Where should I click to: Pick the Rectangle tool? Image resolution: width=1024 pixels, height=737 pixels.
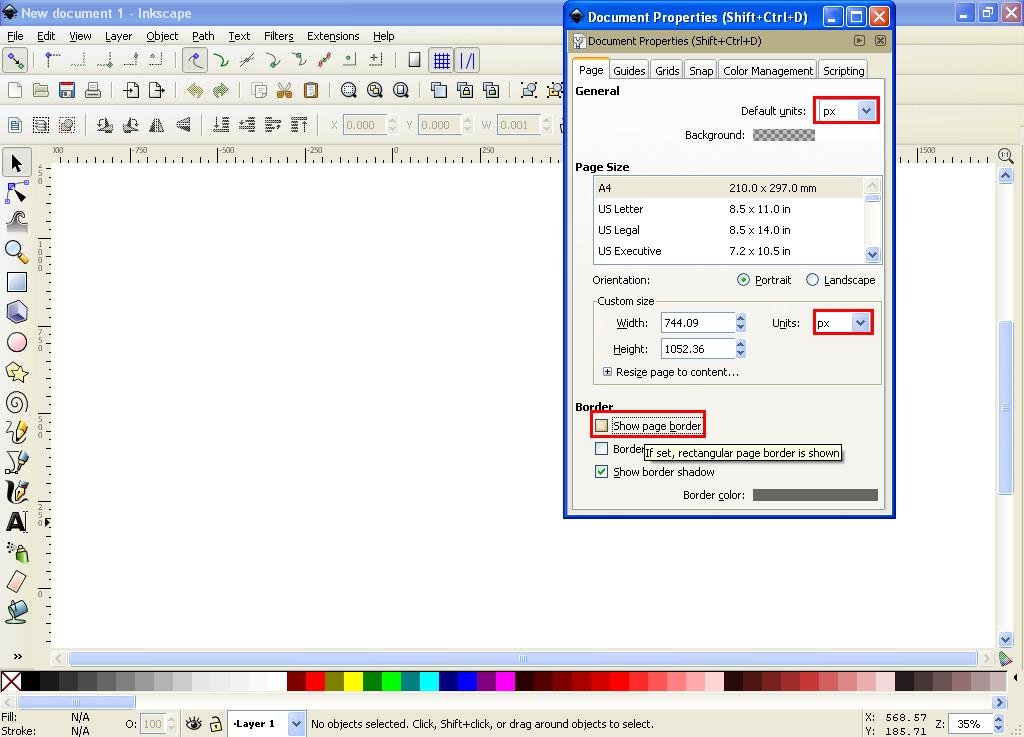click(16, 282)
